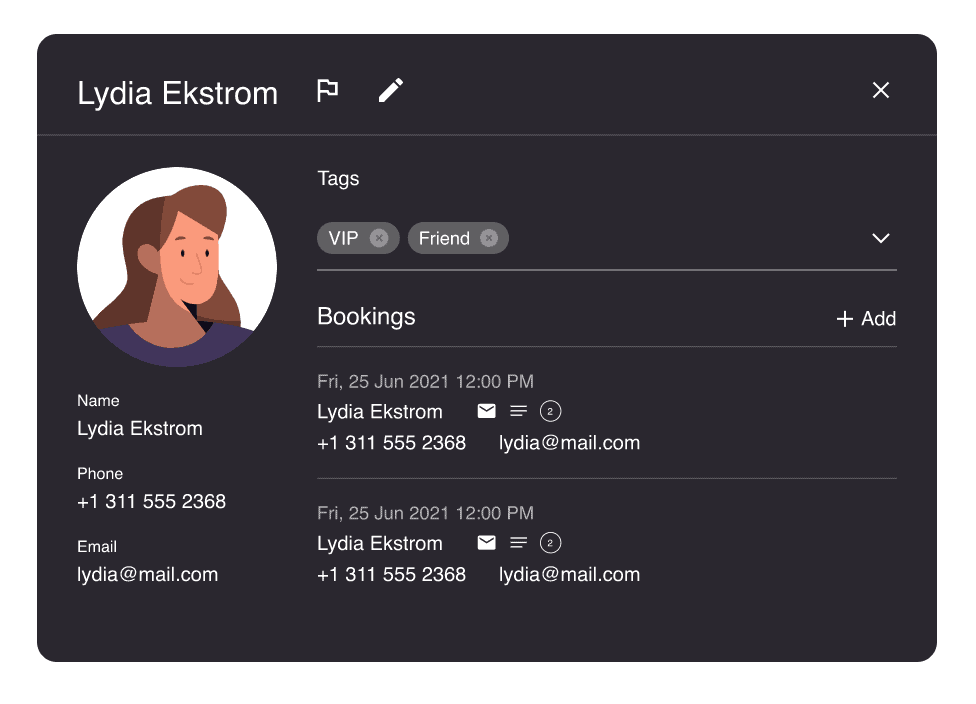Open notes icon on second booking

tap(518, 543)
